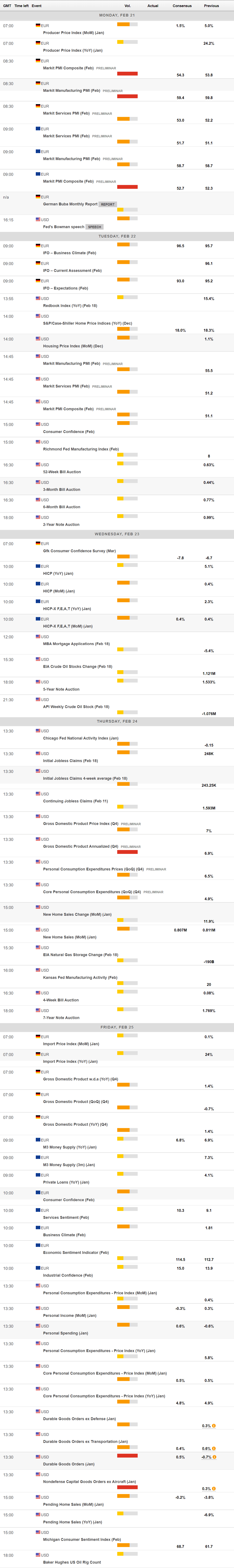Click the German flag for Gfk Consumer Confidence Survey
The height and width of the screenshot is (1568, 234).
[x=38, y=544]
